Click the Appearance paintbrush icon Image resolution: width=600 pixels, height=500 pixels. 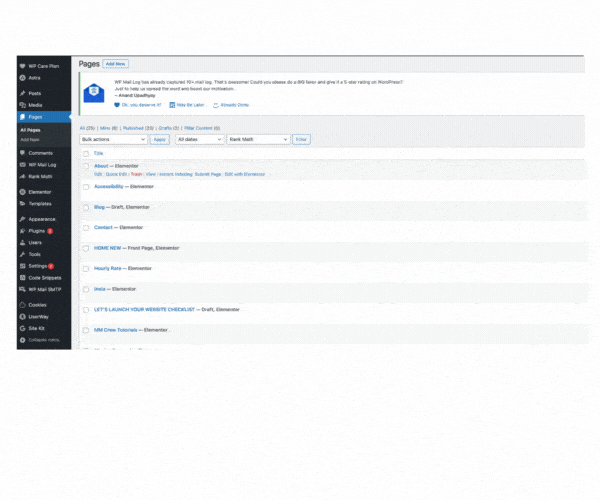pos(22,218)
